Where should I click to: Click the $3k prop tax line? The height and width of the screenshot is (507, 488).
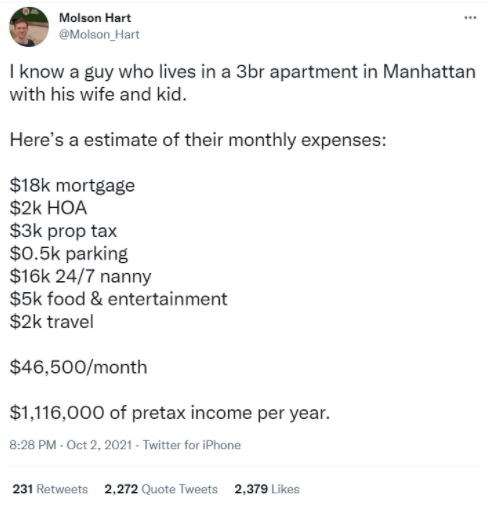[63, 231]
